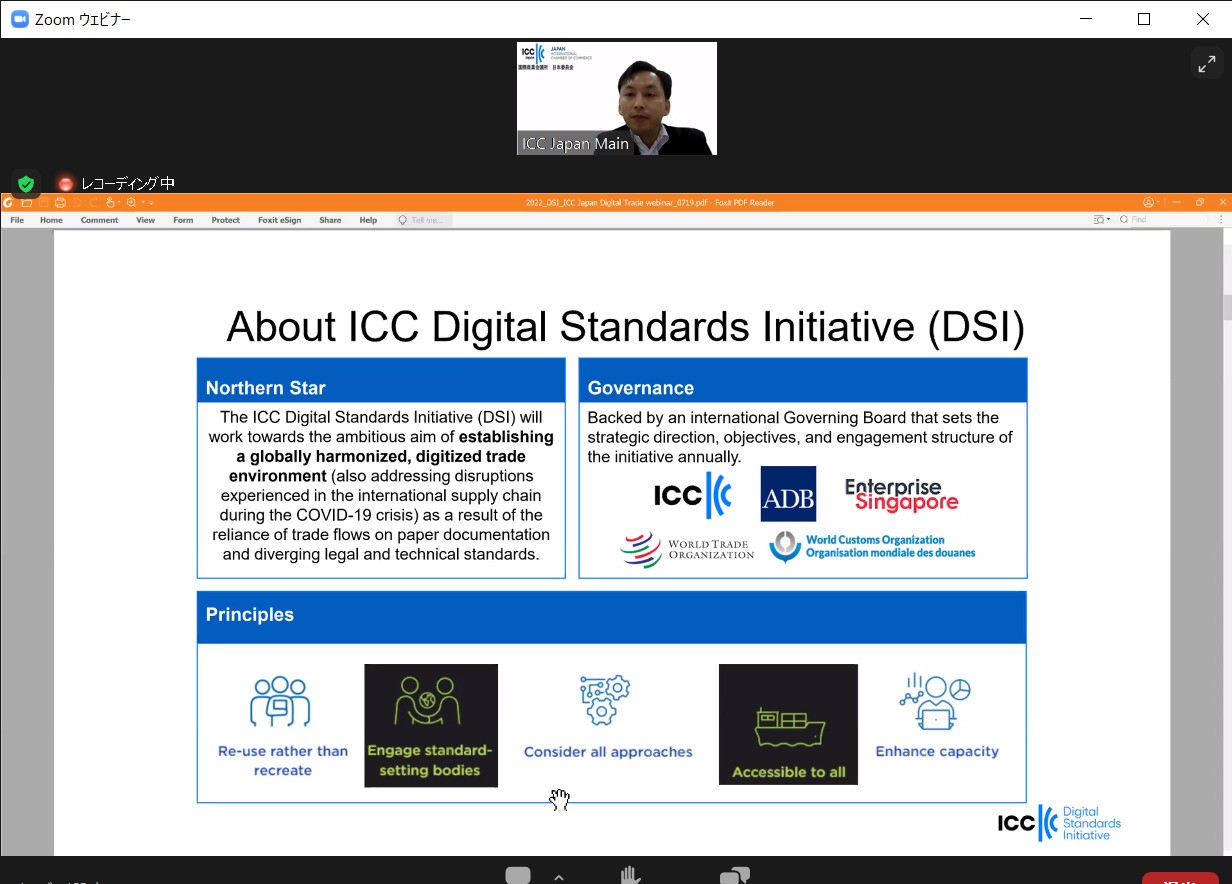Click the PDF vertical scrollbar thumb
Screen dimensions: 1232x884
coord(1226,305)
